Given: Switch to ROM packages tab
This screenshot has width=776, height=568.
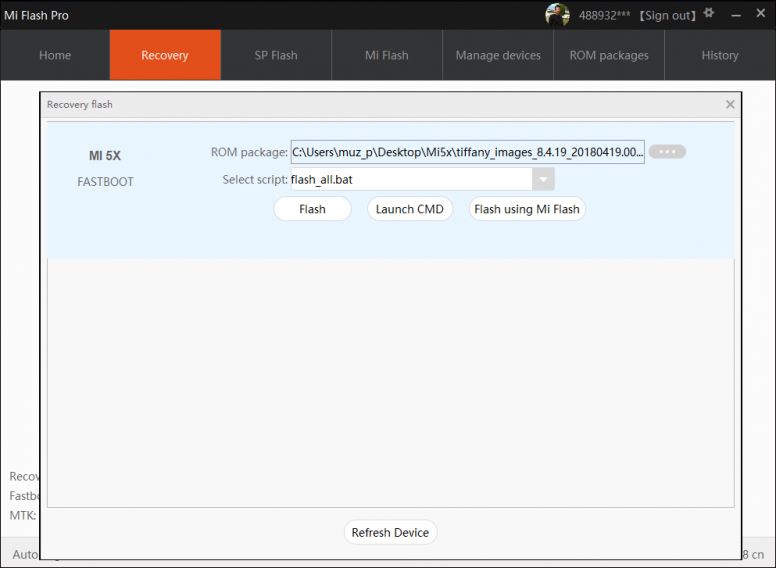Looking at the screenshot, I should coord(609,55).
